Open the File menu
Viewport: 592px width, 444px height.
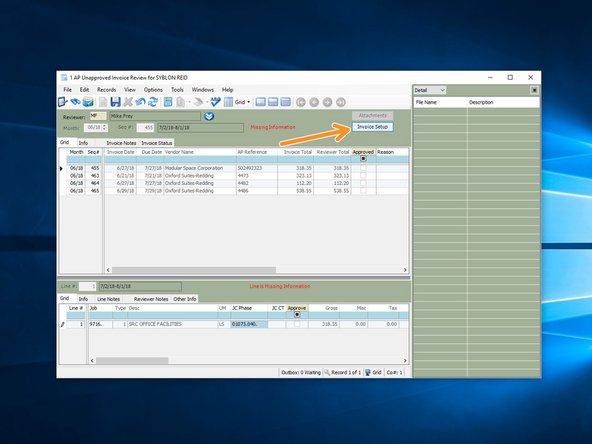point(68,89)
